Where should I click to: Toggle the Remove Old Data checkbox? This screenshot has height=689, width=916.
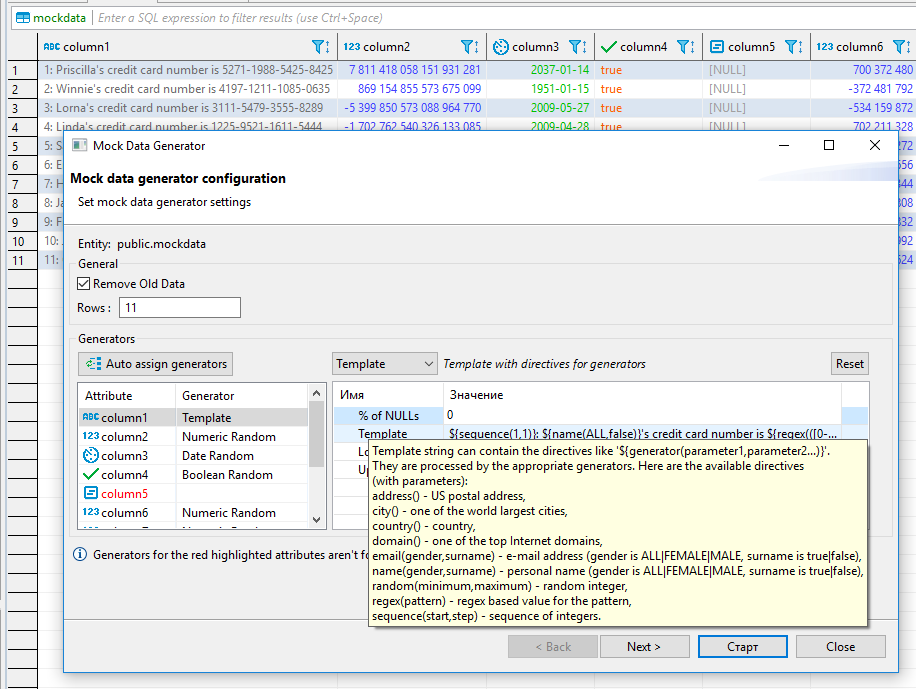tap(84, 282)
